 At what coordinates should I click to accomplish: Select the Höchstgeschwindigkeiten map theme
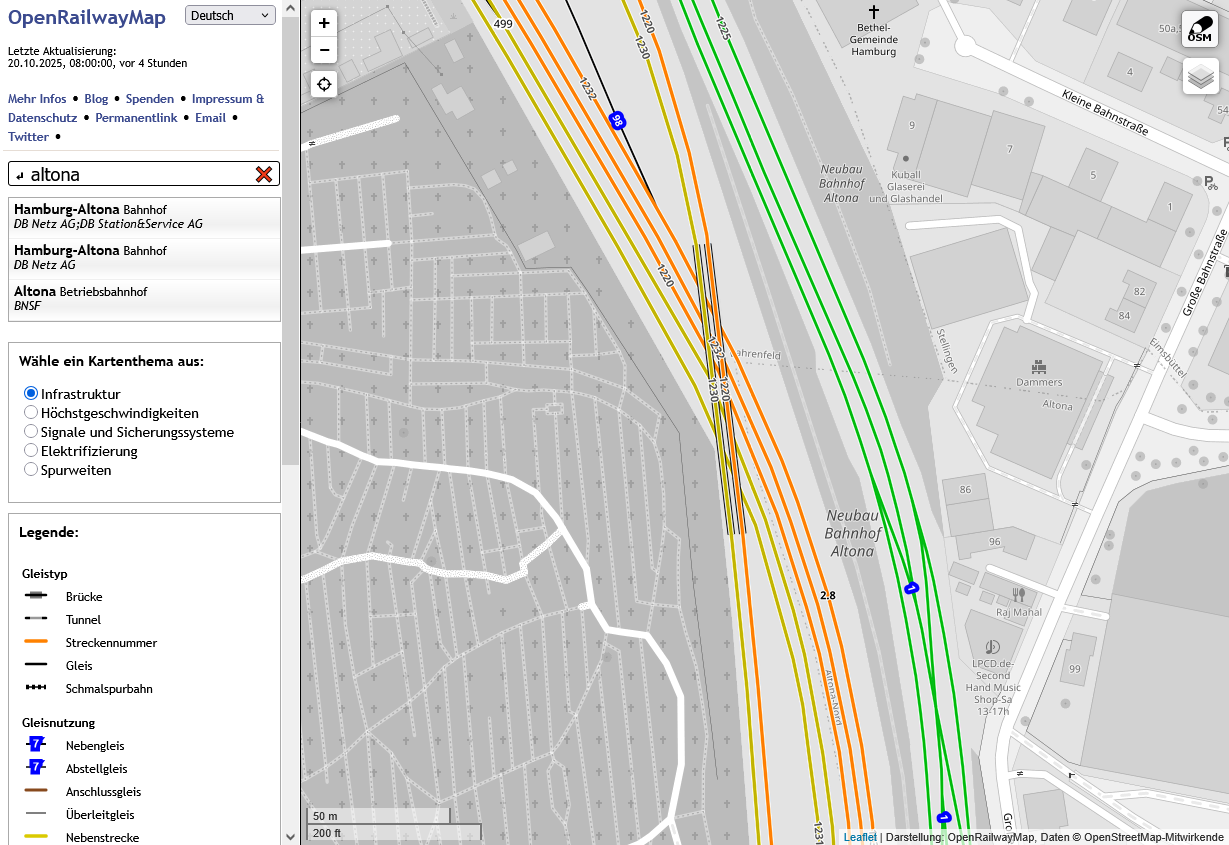click(x=31, y=413)
